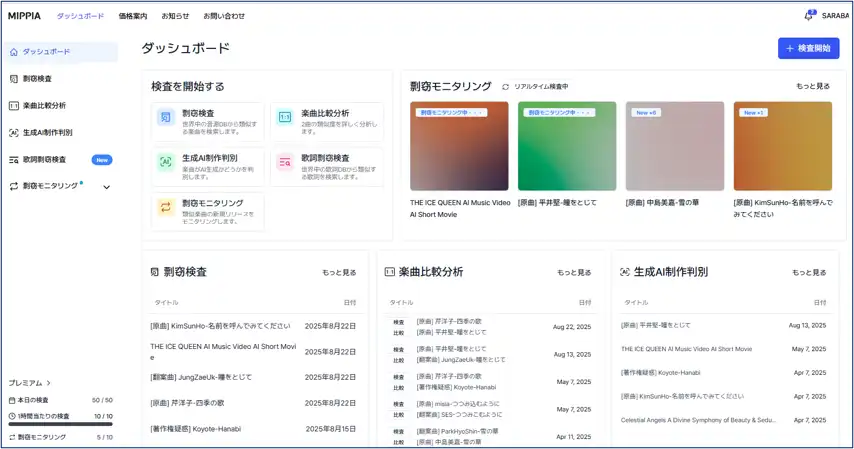Click もっと見る in 楽曲比較分析 panel
The image size is (854, 449).
[x=574, y=272]
